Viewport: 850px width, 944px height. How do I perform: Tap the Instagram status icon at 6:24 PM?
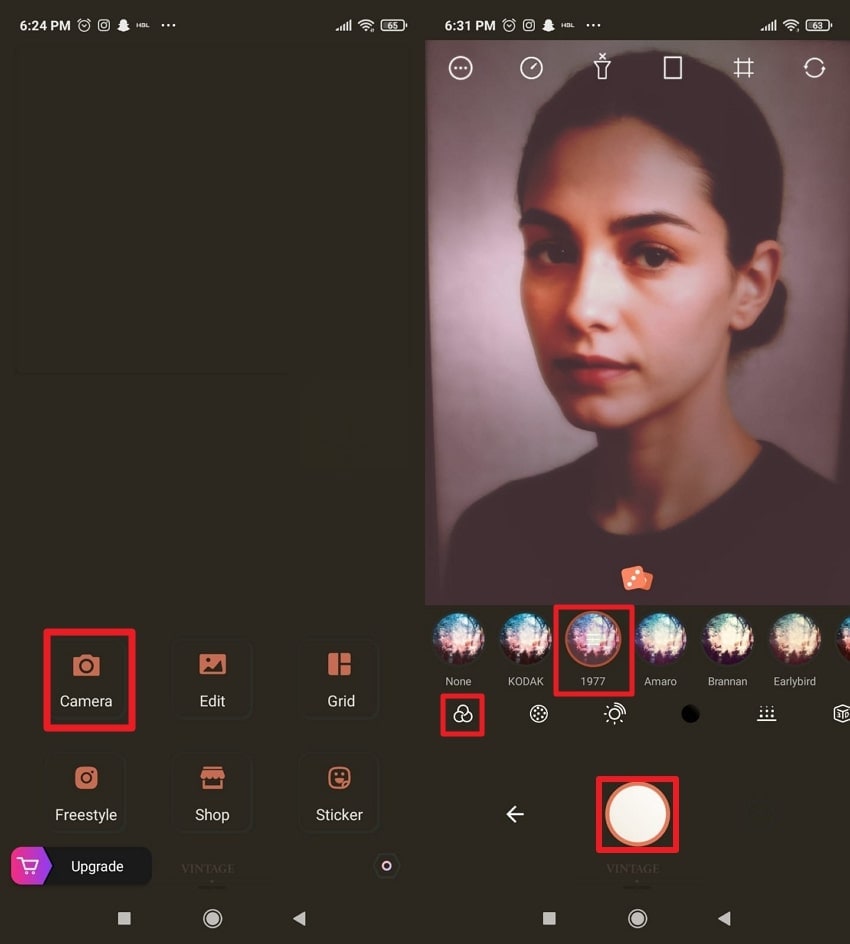[x=104, y=25]
